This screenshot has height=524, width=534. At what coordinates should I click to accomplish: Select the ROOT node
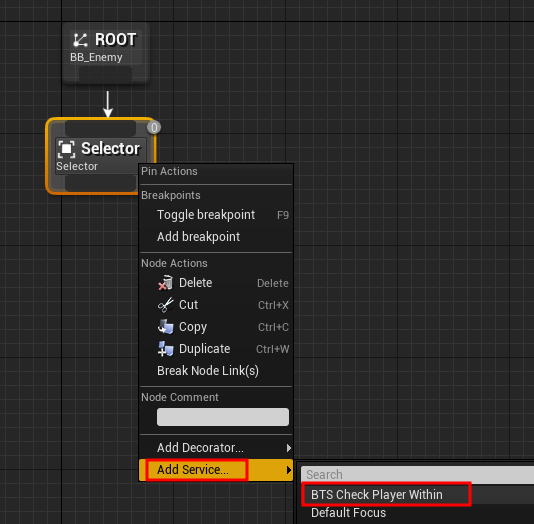(x=106, y=52)
